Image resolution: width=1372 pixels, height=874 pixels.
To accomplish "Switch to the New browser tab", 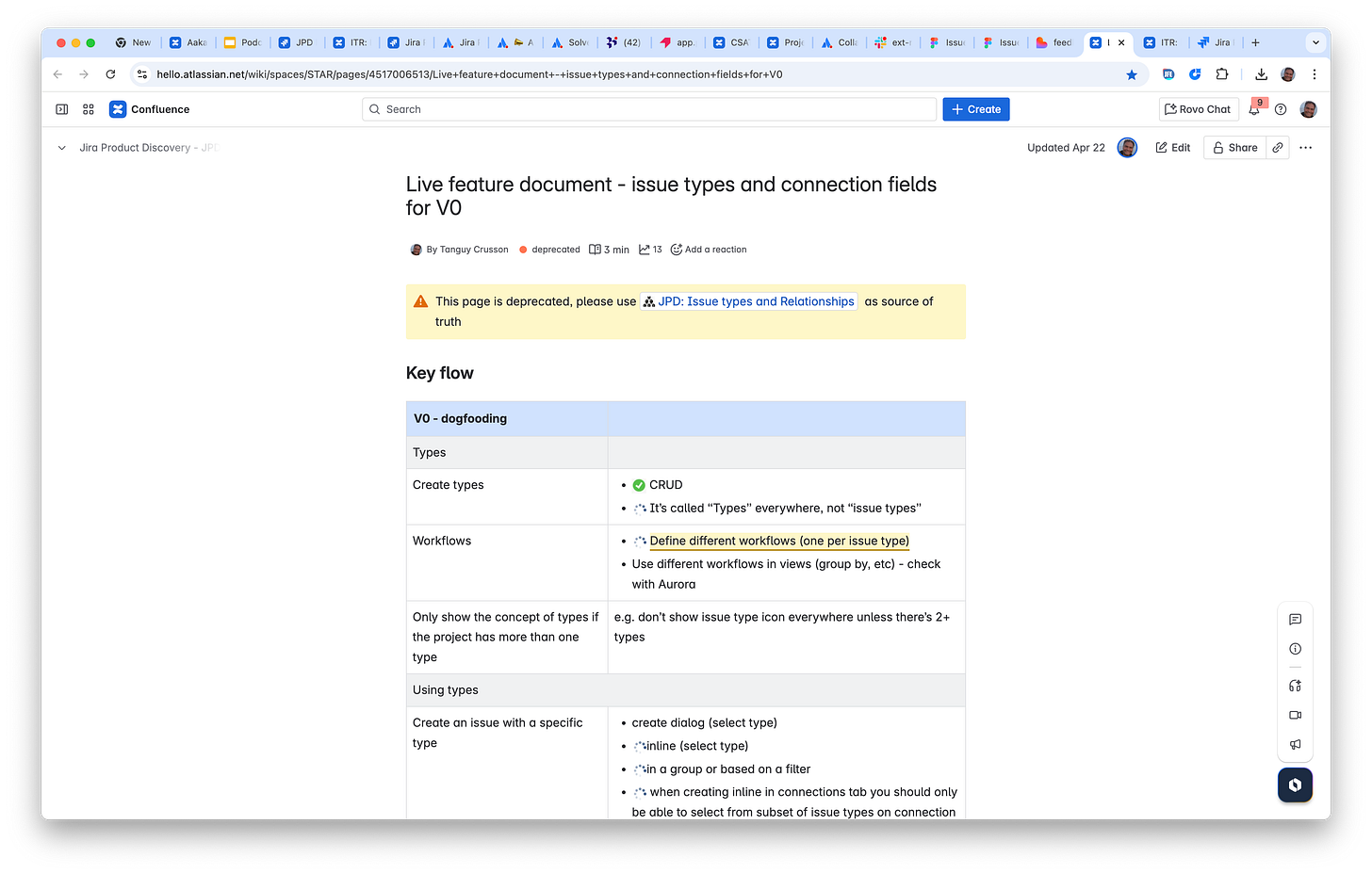I will [x=133, y=42].
